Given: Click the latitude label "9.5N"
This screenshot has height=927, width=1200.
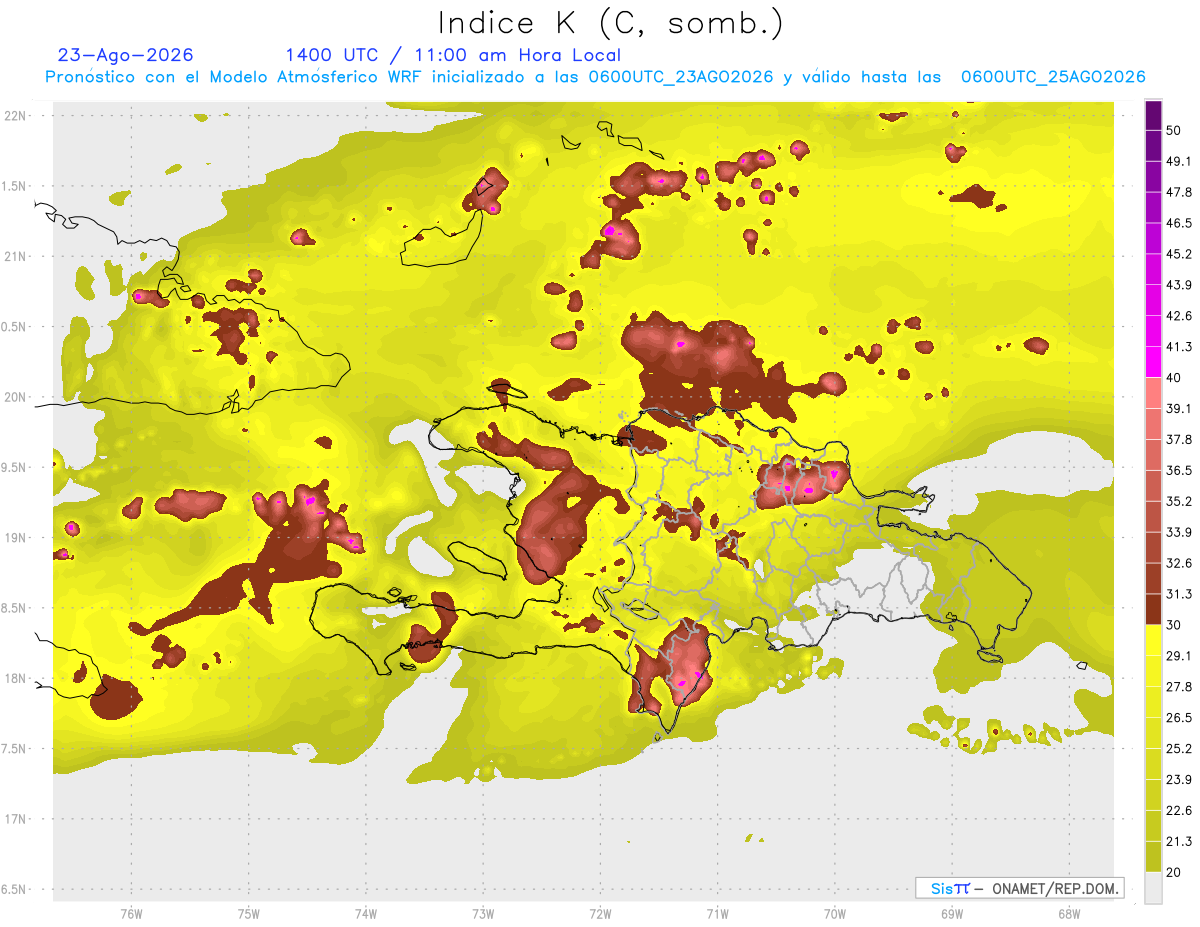Looking at the screenshot, I should (14, 467).
